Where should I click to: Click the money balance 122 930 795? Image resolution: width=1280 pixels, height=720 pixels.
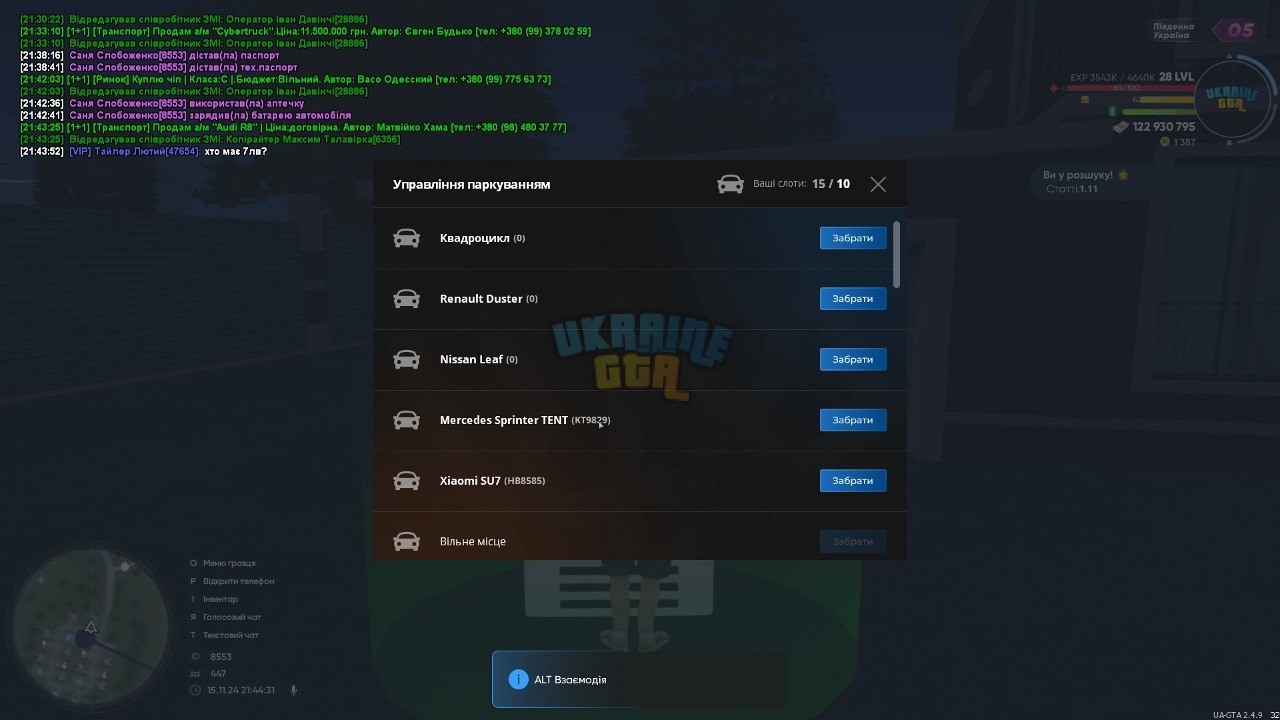tap(1164, 127)
